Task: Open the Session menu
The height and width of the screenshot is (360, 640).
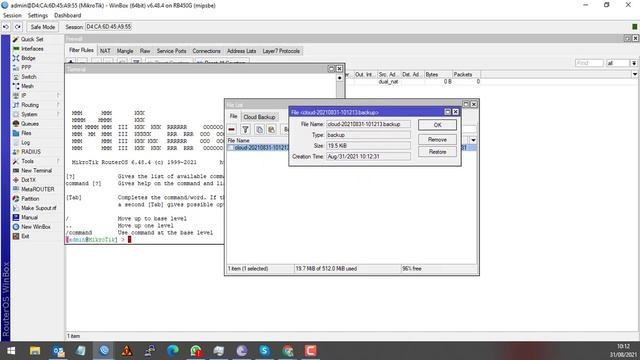Action: point(12,16)
